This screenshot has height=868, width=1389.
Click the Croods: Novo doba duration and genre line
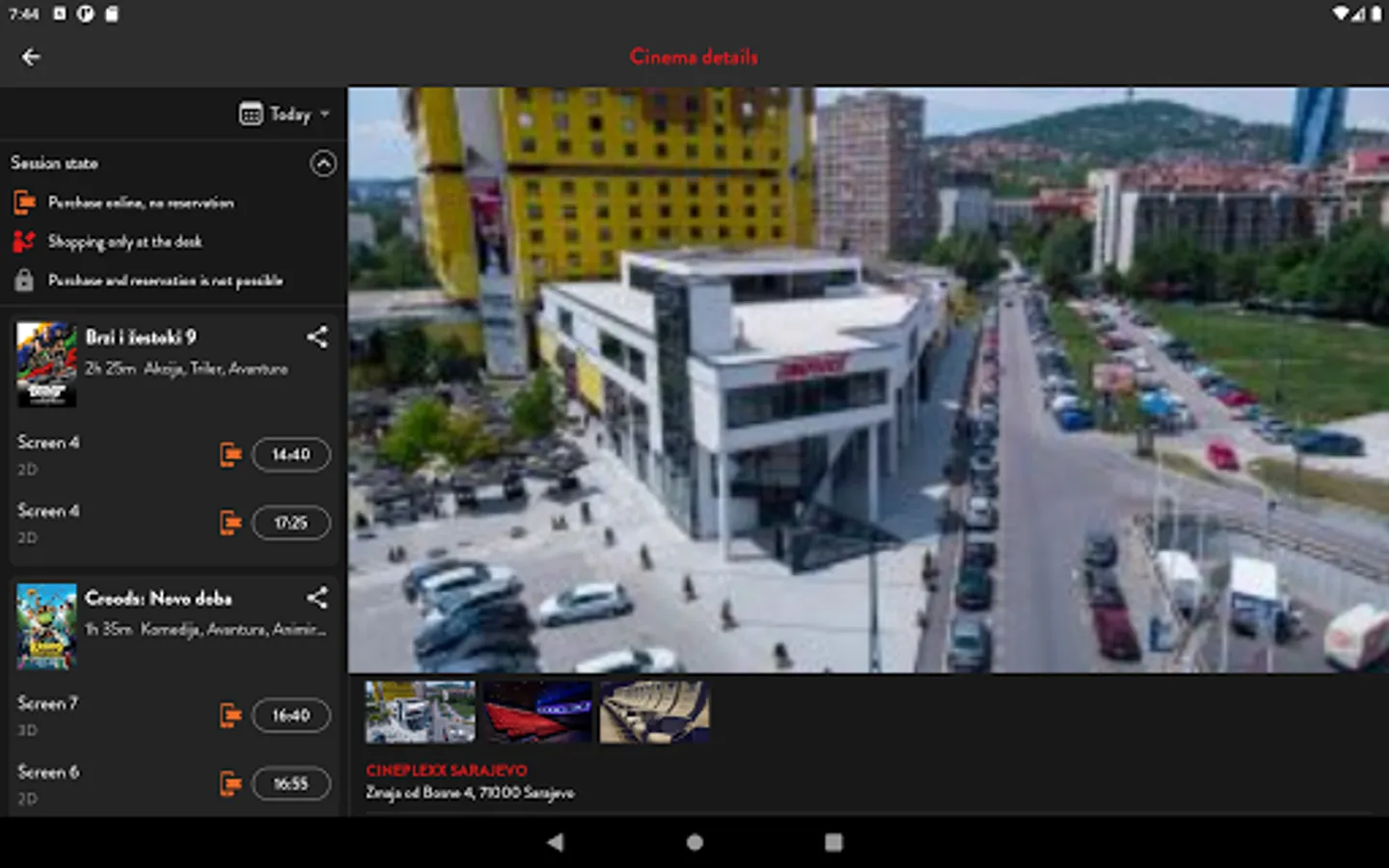click(205, 630)
